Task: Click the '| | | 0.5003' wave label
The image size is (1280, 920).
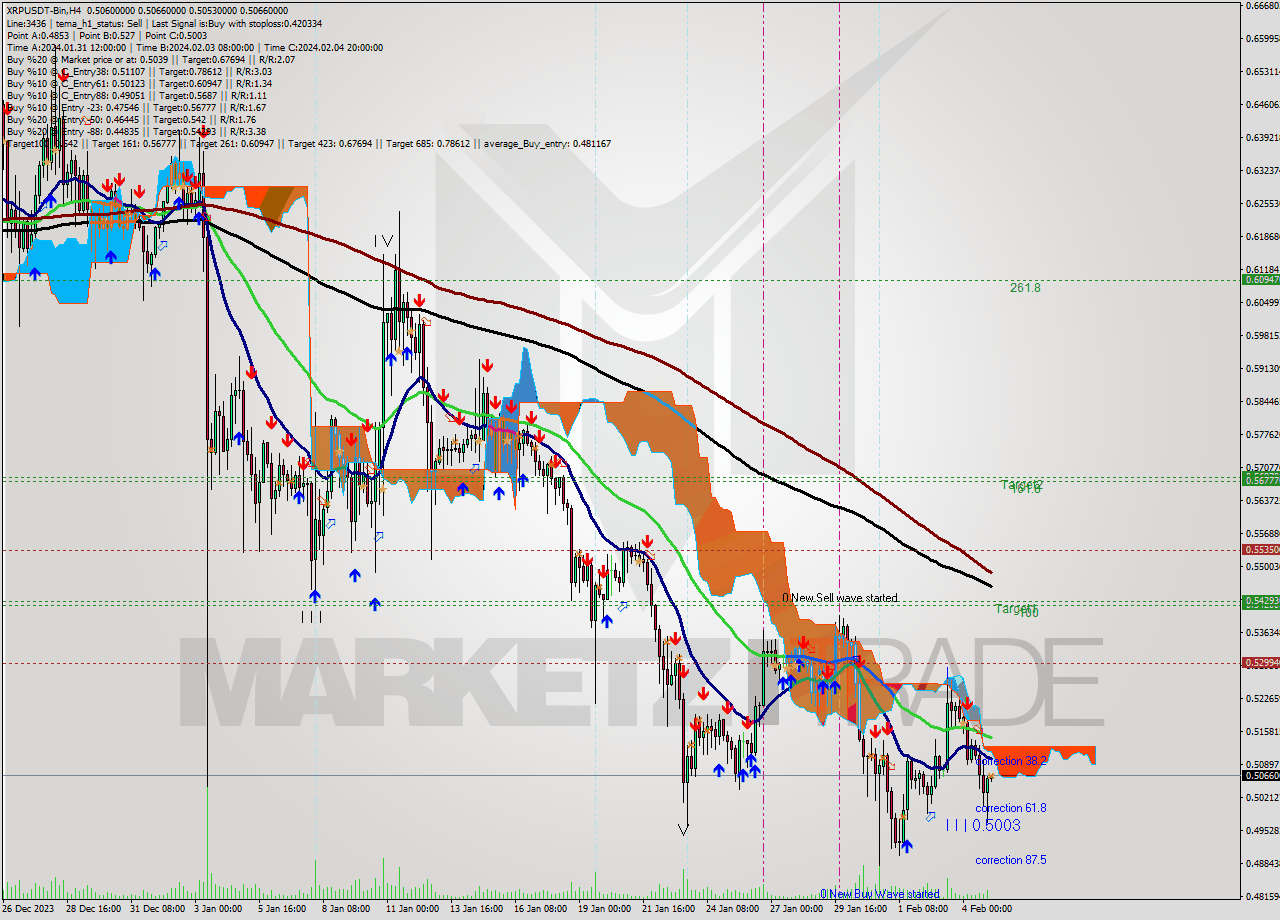Action: pos(983,825)
